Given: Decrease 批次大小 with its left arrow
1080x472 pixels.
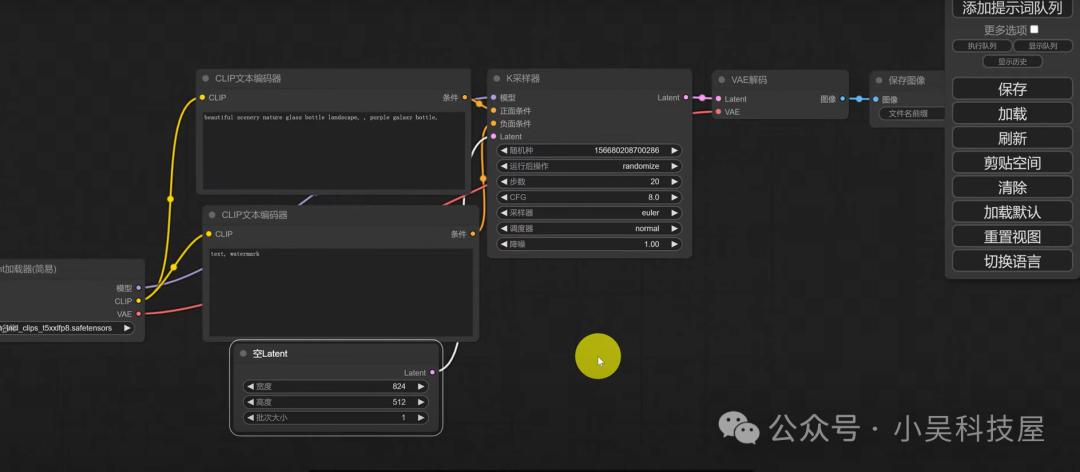Looking at the screenshot, I should tap(250, 418).
